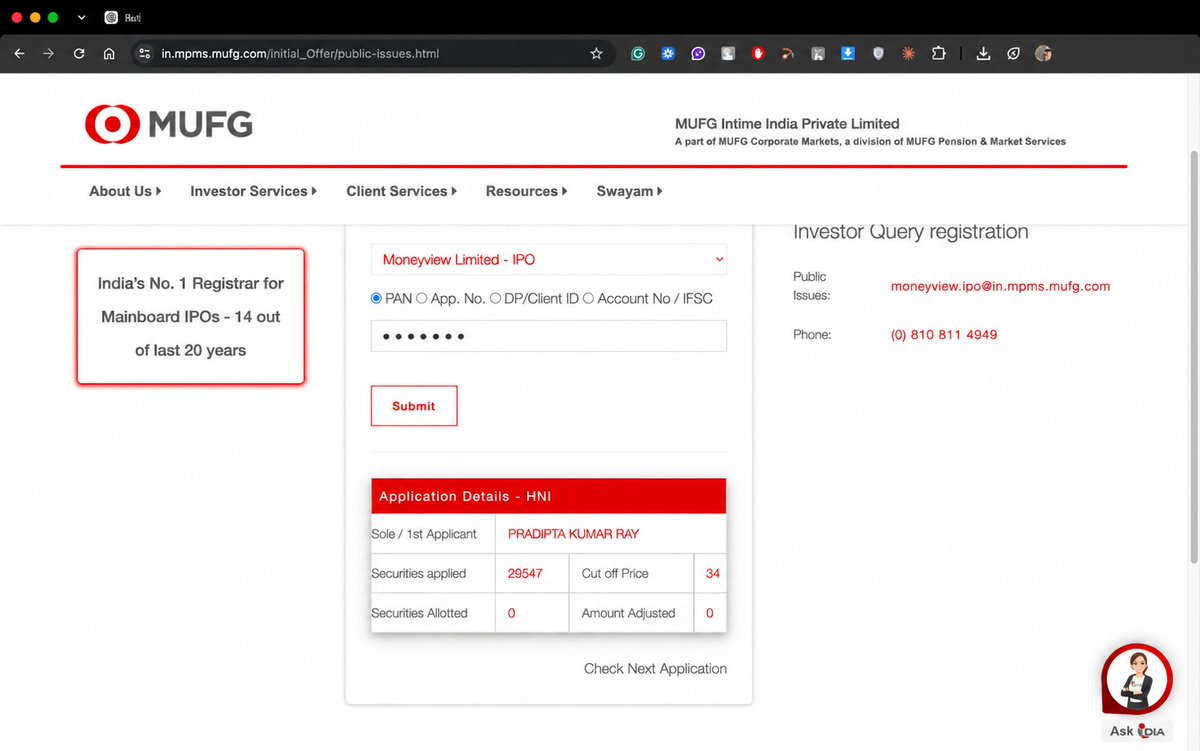Image resolution: width=1200 pixels, height=751 pixels.
Task: Open the Extensions puzzle piece menu
Action: click(x=939, y=54)
